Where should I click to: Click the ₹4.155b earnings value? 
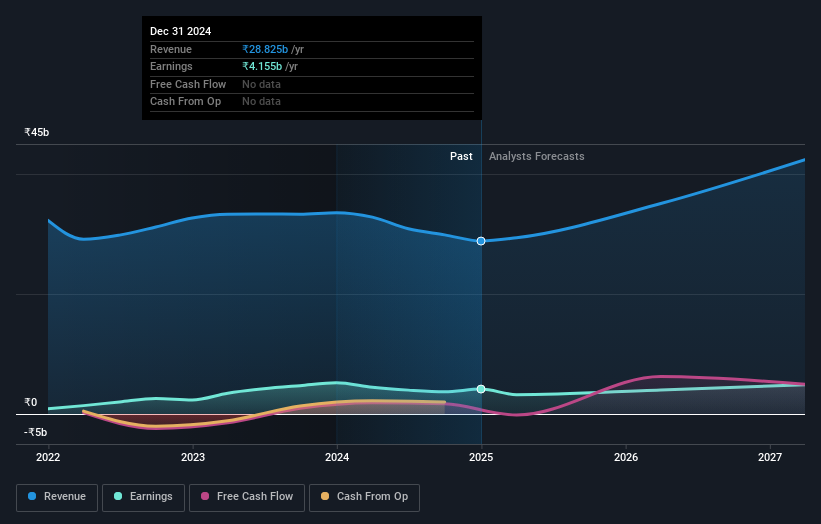point(262,66)
